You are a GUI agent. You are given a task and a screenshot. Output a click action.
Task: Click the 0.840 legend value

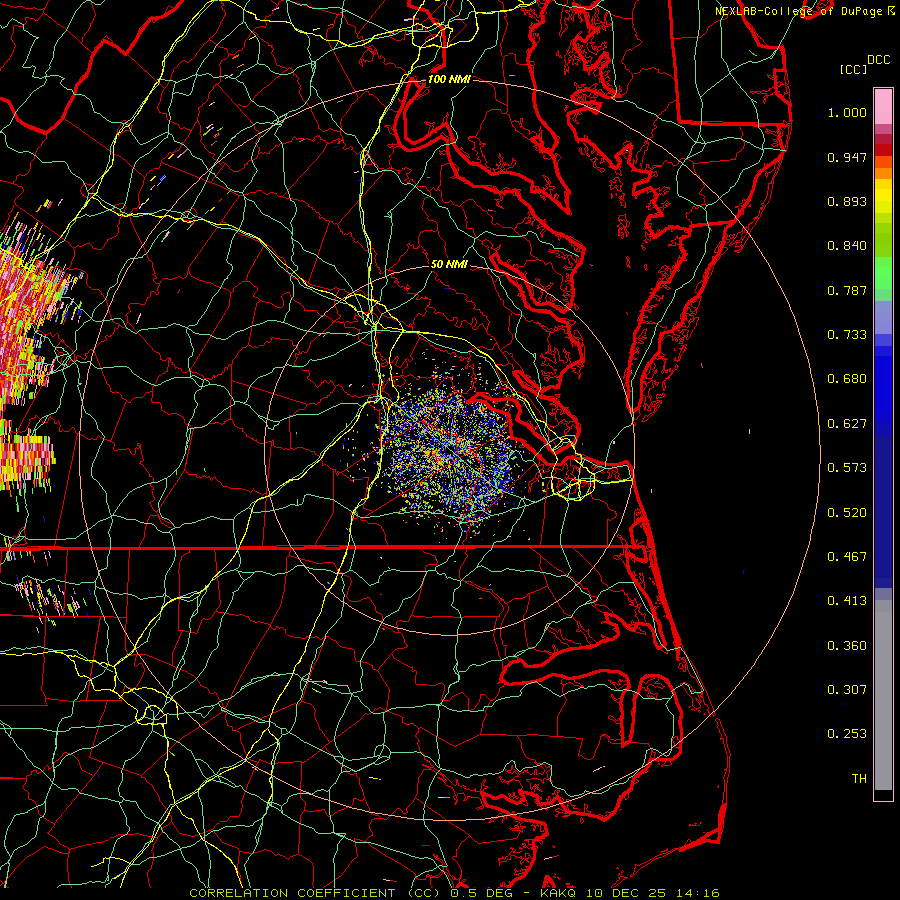(847, 246)
